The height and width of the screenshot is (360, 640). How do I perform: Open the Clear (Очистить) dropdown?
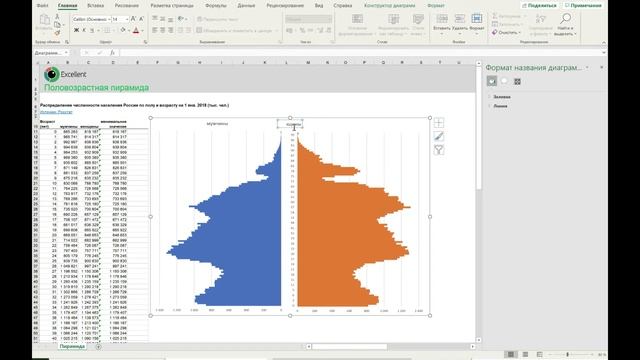click(507, 32)
